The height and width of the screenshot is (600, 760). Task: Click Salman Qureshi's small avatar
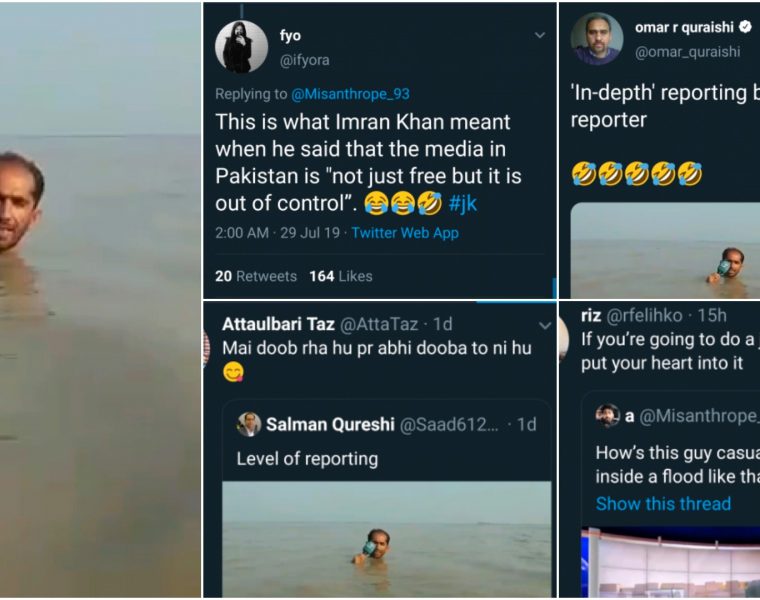click(249, 424)
